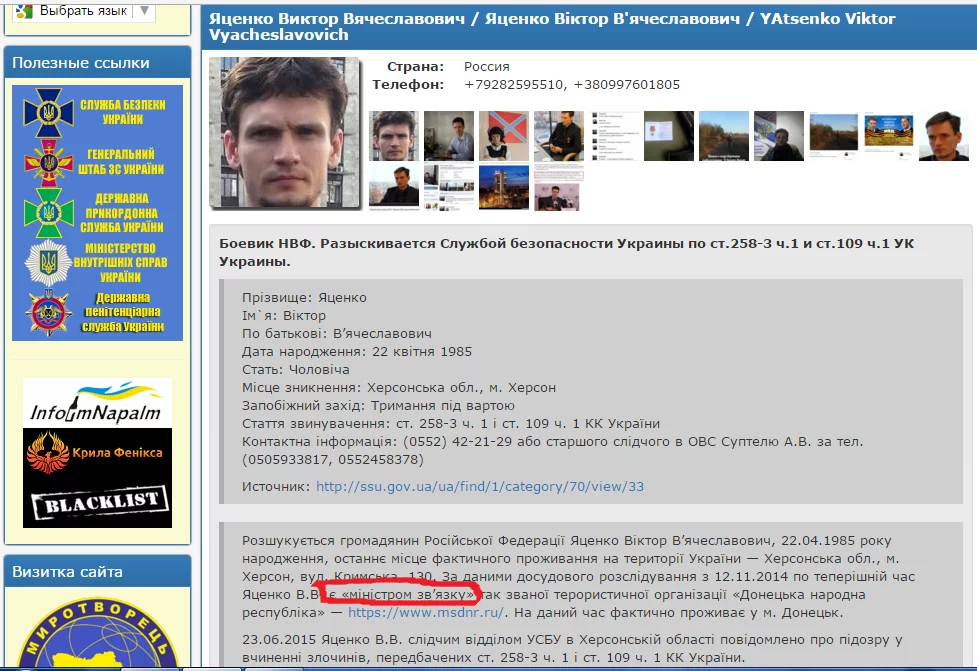
Task: Click the Источник: label
Action: pos(275,487)
